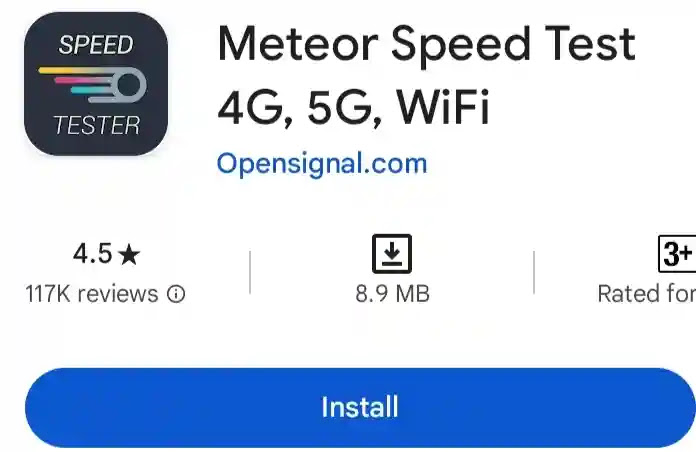Tap the black star beside 4.5
This screenshot has width=696, height=452.
[130, 254]
